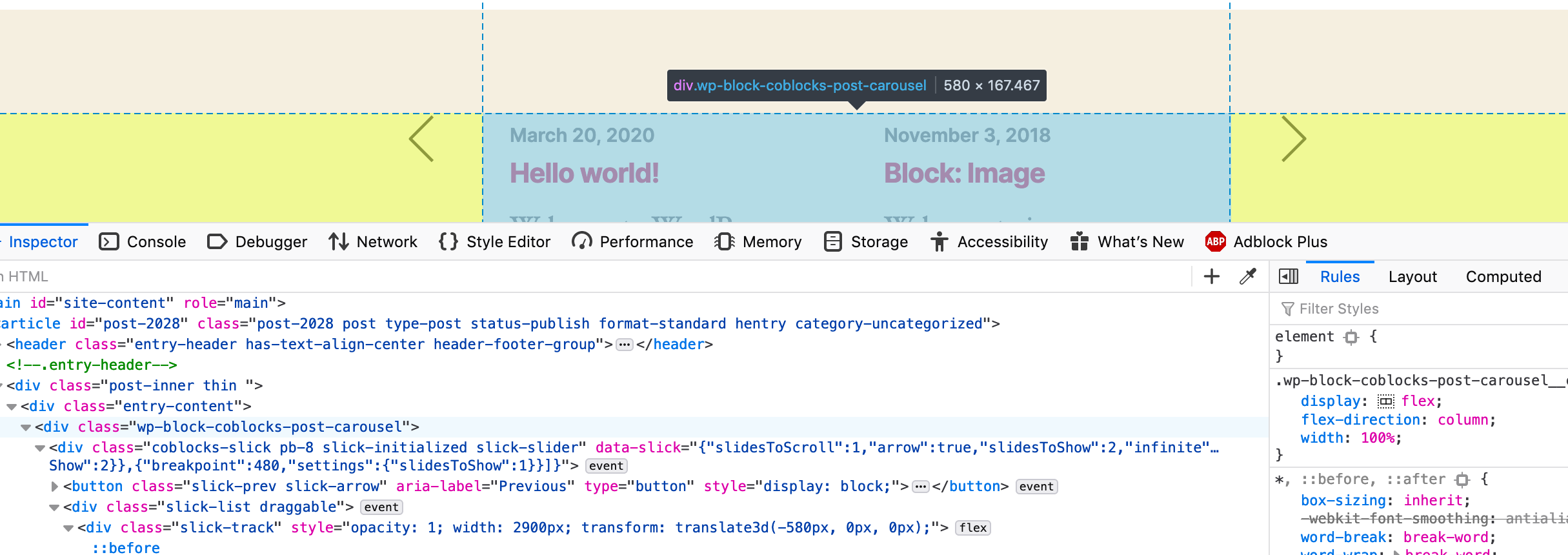Edit the word-break break-word value
This screenshot has height=555, width=1568.
[1446, 538]
